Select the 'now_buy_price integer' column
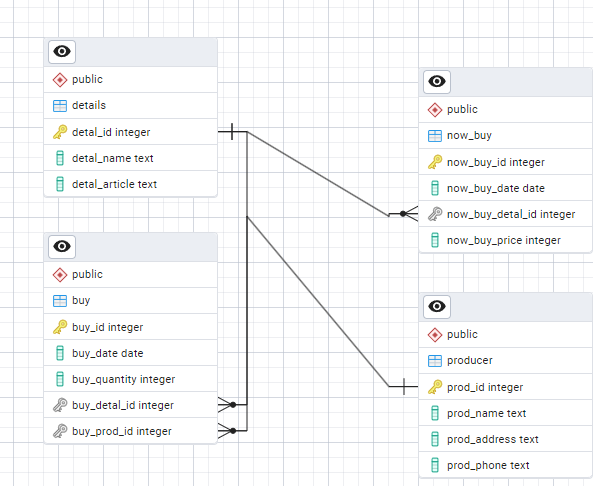The height and width of the screenshot is (486, 593). [506, 240]
